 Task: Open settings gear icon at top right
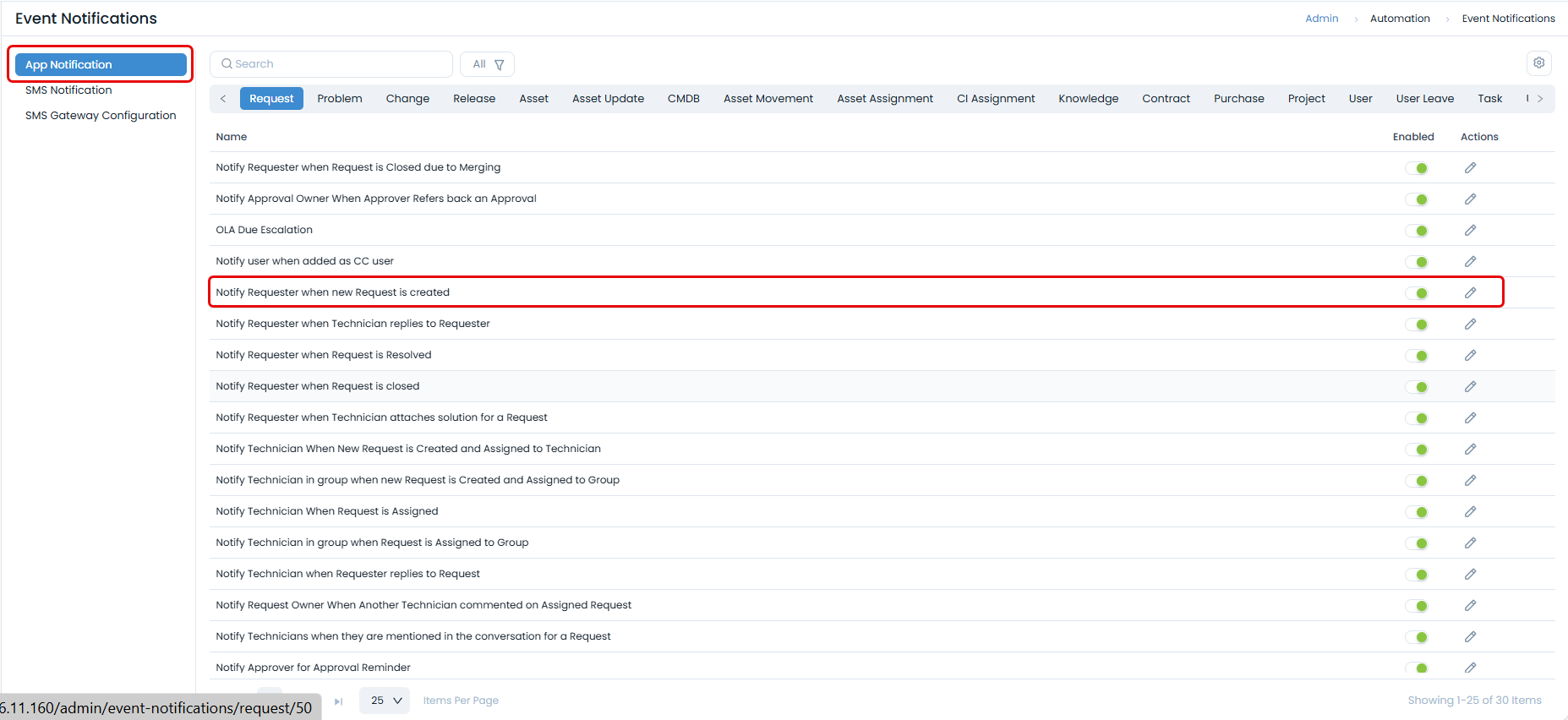1538,63
